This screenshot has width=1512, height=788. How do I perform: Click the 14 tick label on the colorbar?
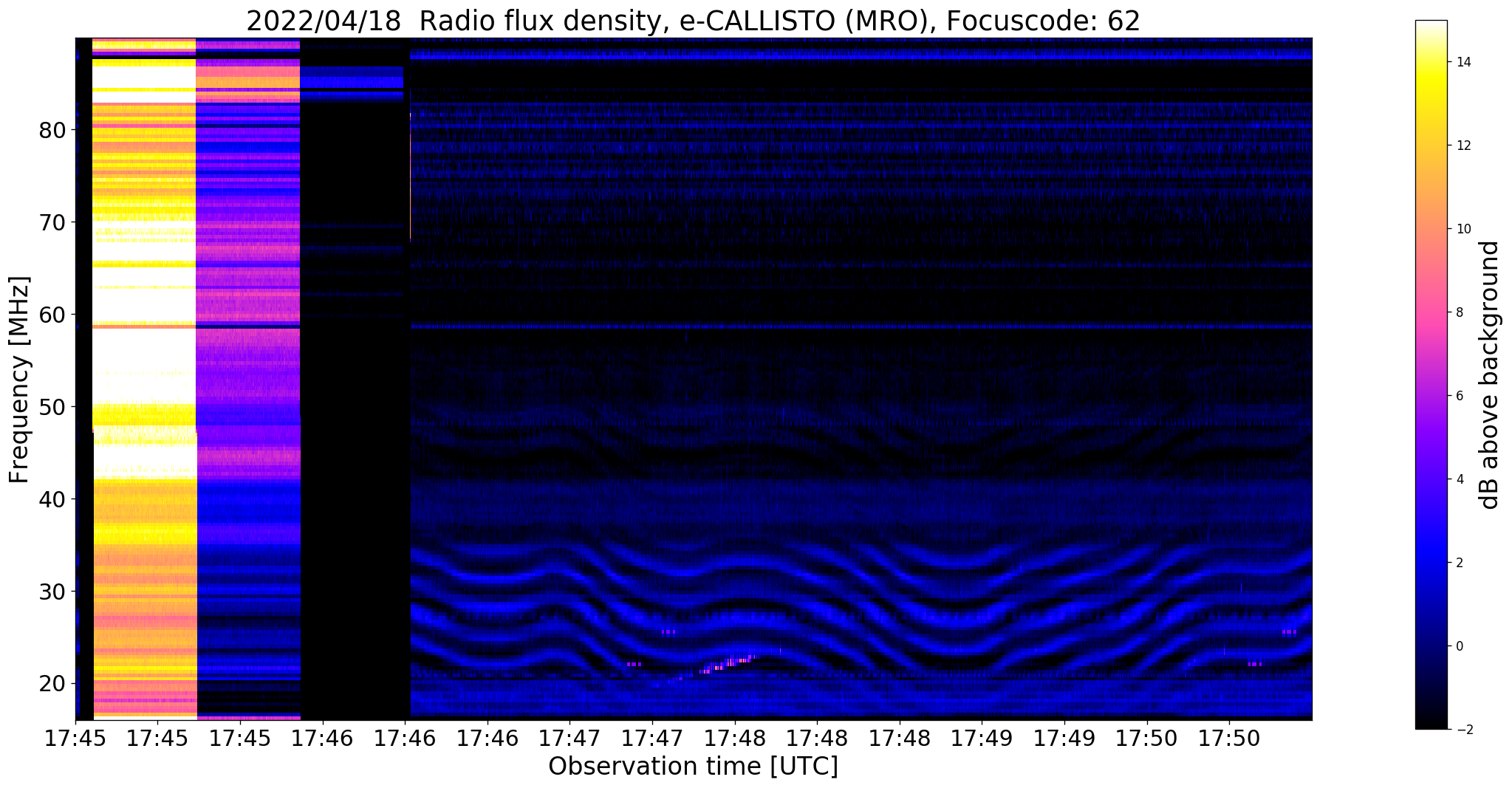click(1462, 62)
